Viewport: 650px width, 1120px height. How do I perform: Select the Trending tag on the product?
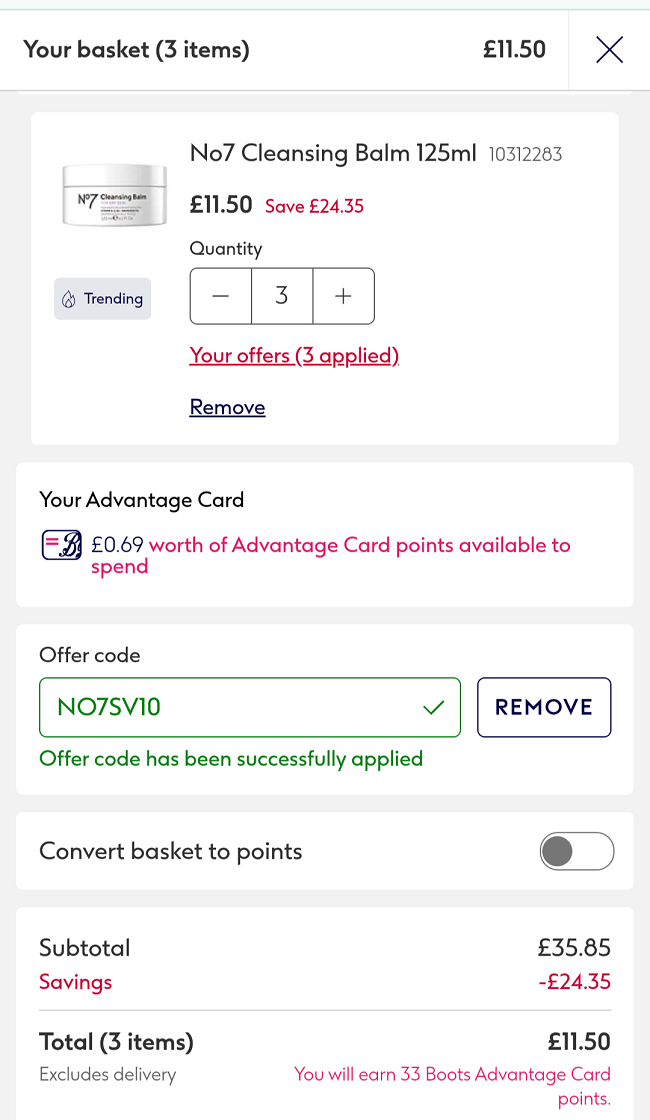coord(102,298)
